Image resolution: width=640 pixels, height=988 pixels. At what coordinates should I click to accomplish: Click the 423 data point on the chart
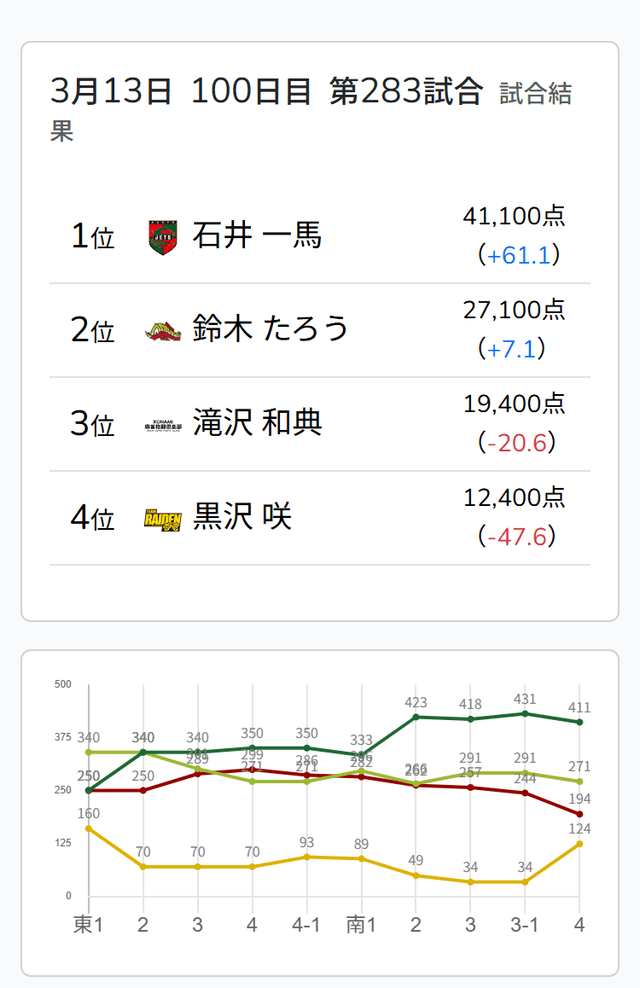click(416, 717)
